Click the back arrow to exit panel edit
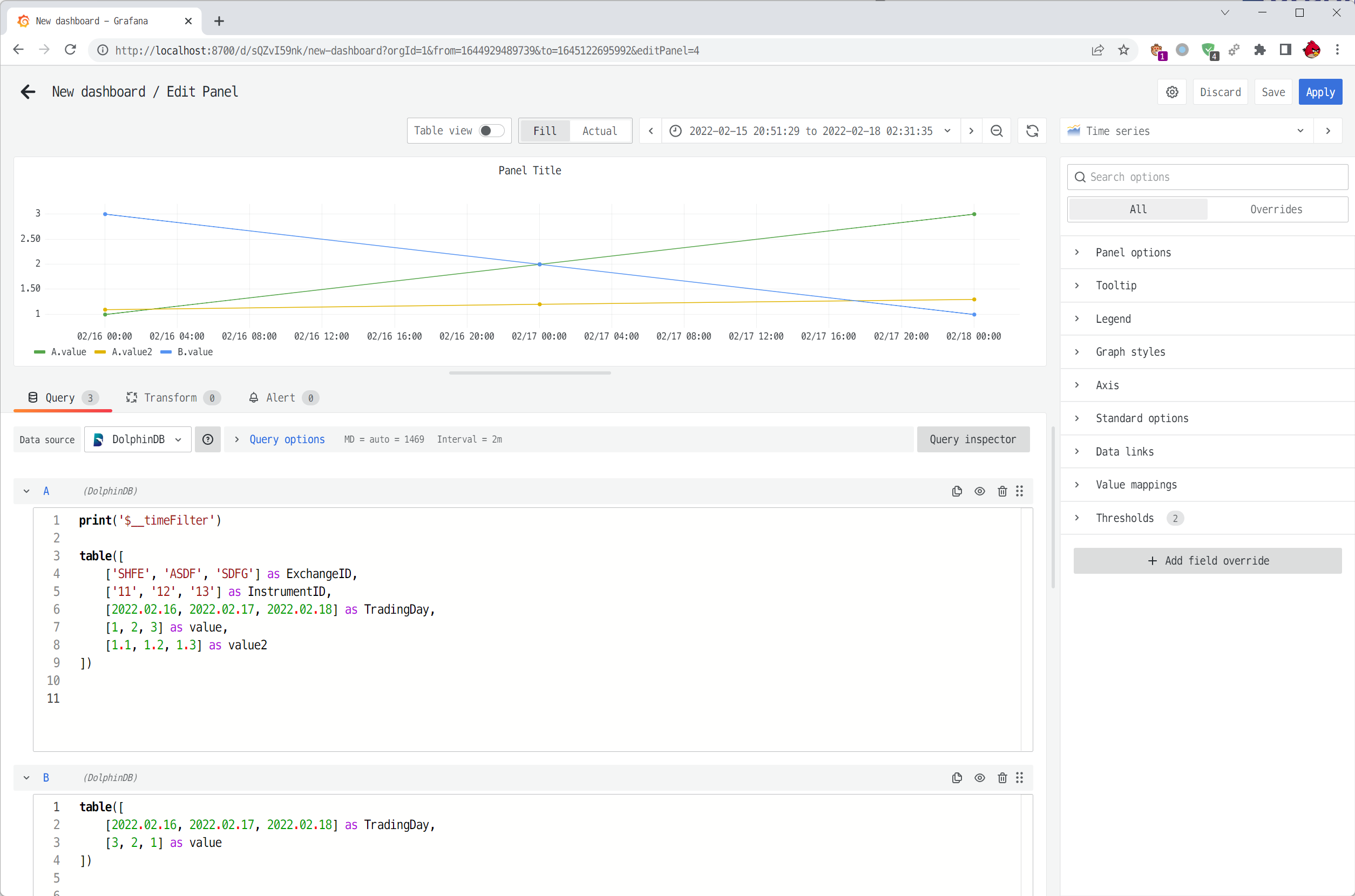 click(28, 91)
